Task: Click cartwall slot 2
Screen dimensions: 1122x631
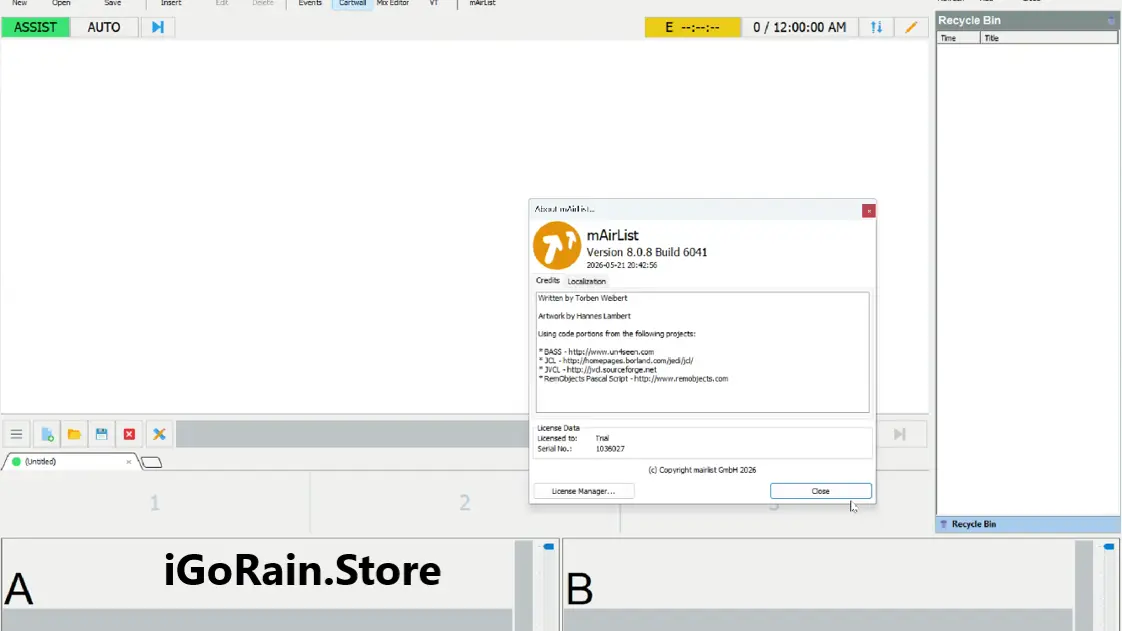Action: (465, 503)
